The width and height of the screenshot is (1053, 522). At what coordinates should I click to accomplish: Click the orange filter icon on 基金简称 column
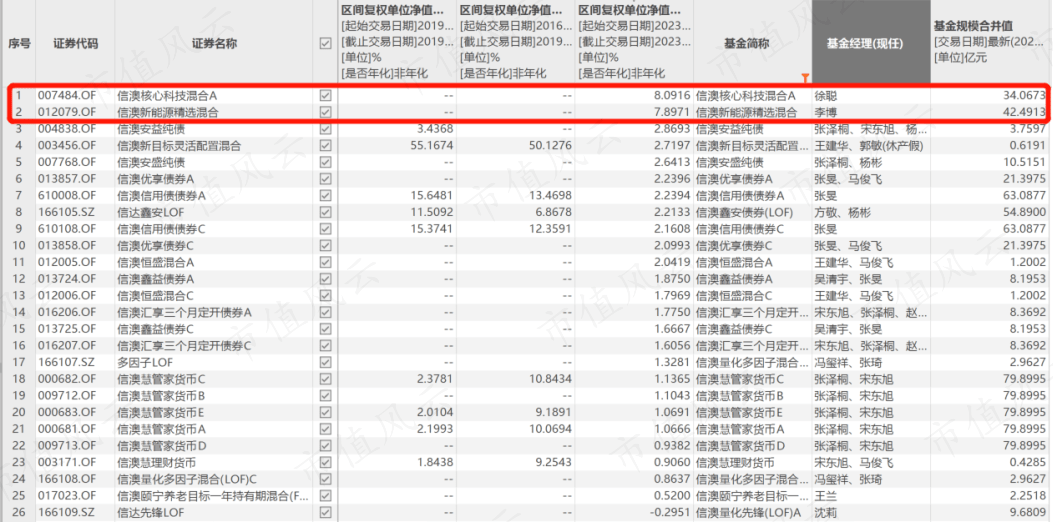point(805,77)
